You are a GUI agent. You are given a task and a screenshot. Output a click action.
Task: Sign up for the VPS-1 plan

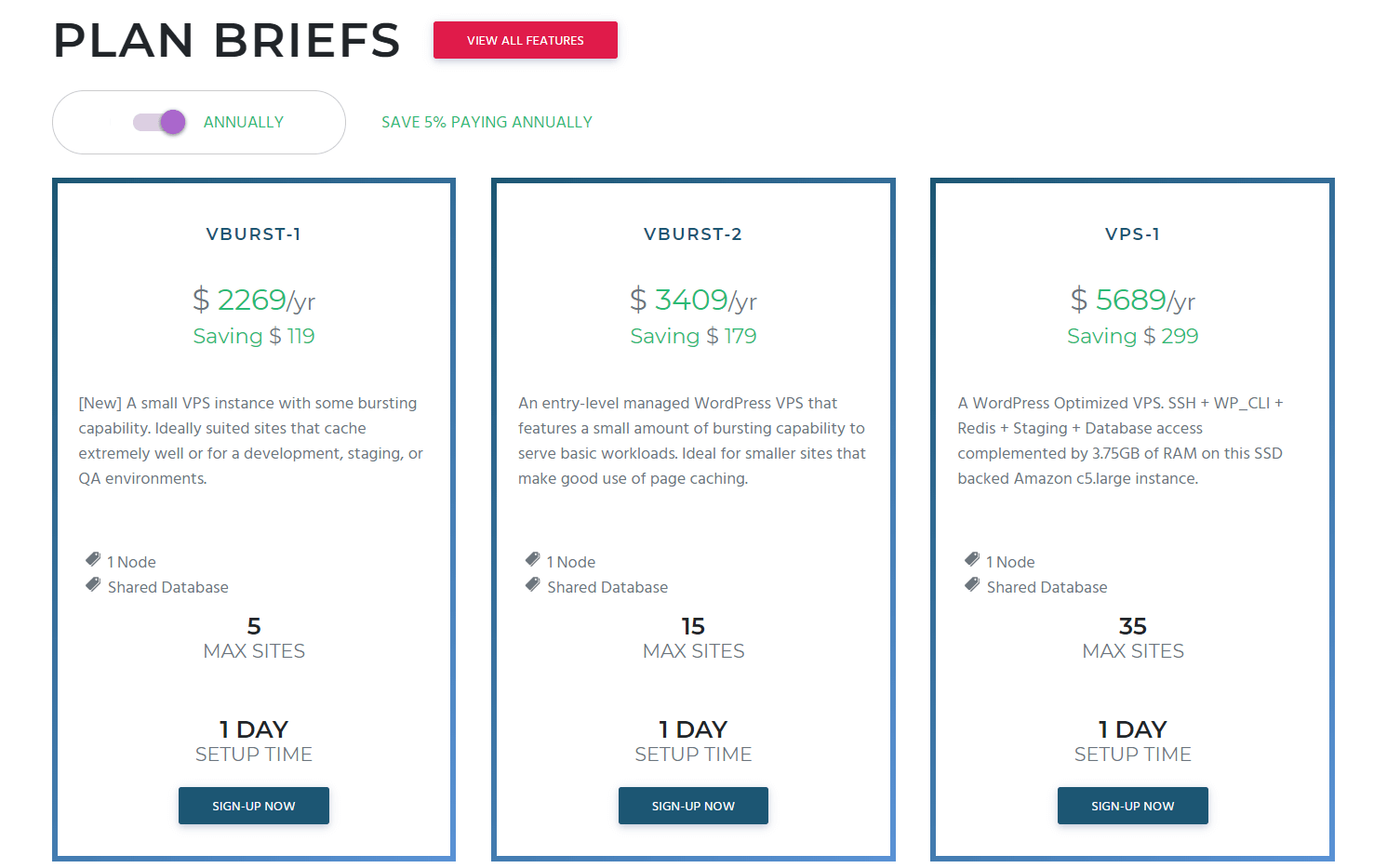tap(1133, 806)
